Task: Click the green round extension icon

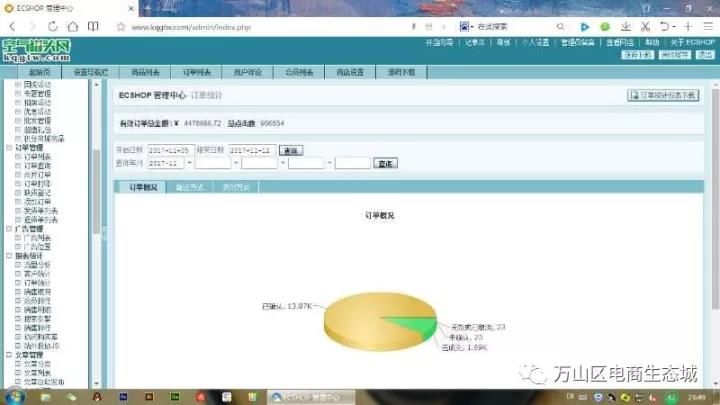Action: (605, 27)
